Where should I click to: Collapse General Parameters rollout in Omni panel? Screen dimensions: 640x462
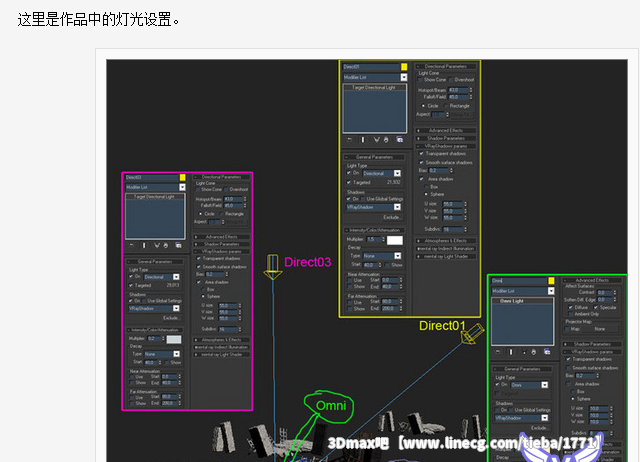click(x=522, y=369)
